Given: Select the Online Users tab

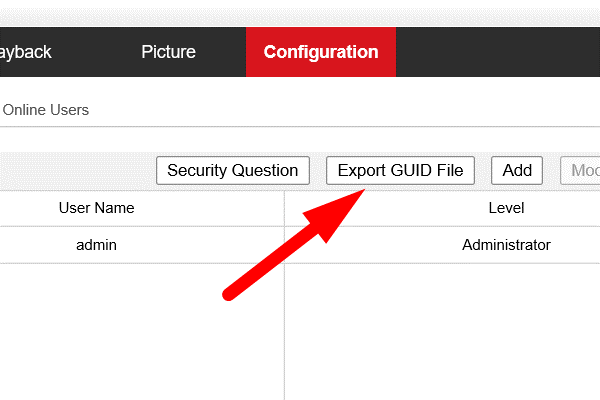Looking at the screenshot, I should click(x=46, y=110).
